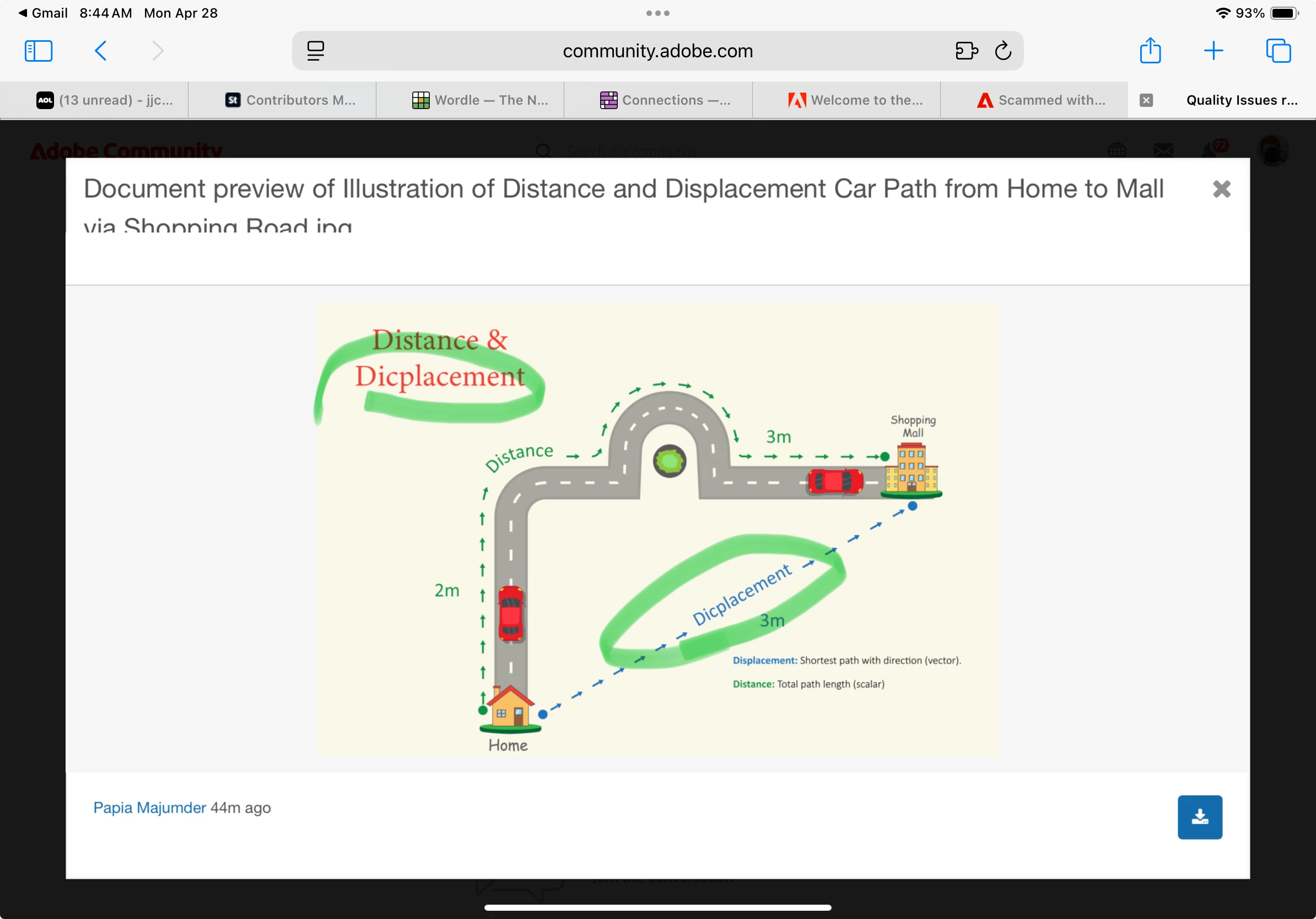Switch to the Wordle tab
Screen dimensions: 1316x919
(x=481, y=100)
